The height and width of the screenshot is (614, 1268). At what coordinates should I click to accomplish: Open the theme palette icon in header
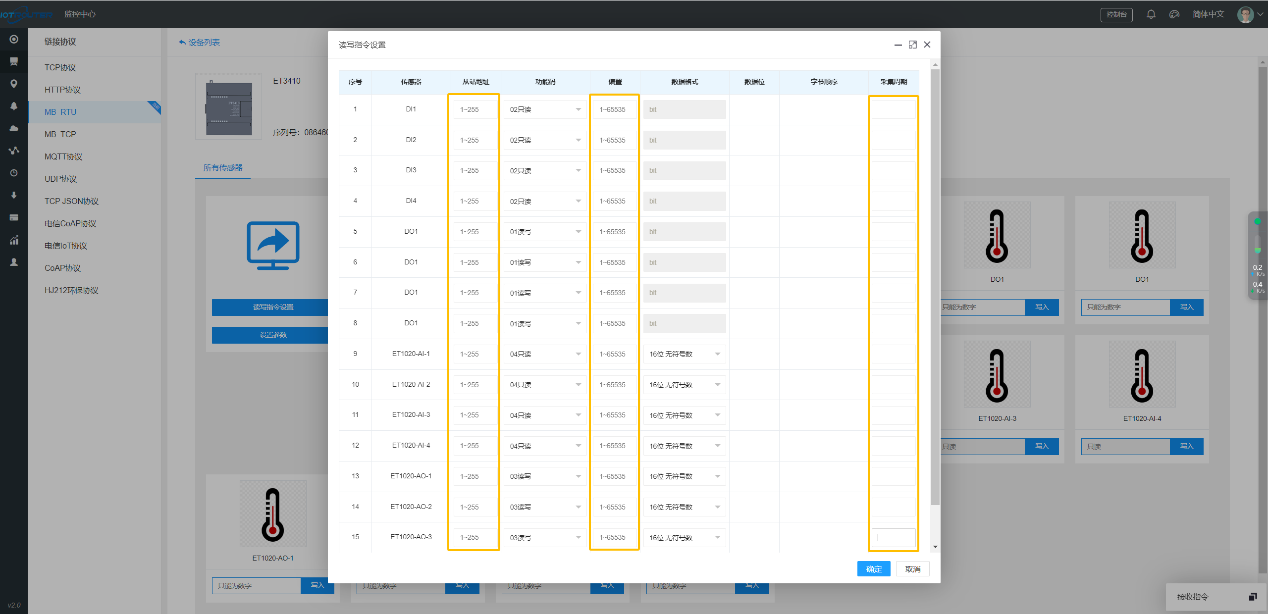[x=1174, y=14]
